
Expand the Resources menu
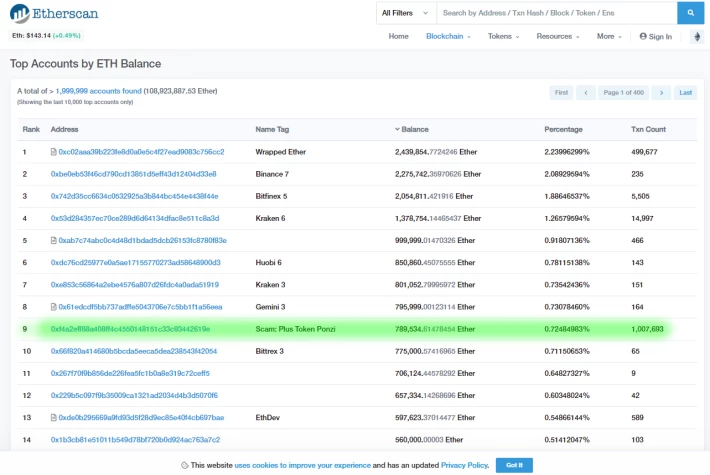557,37
